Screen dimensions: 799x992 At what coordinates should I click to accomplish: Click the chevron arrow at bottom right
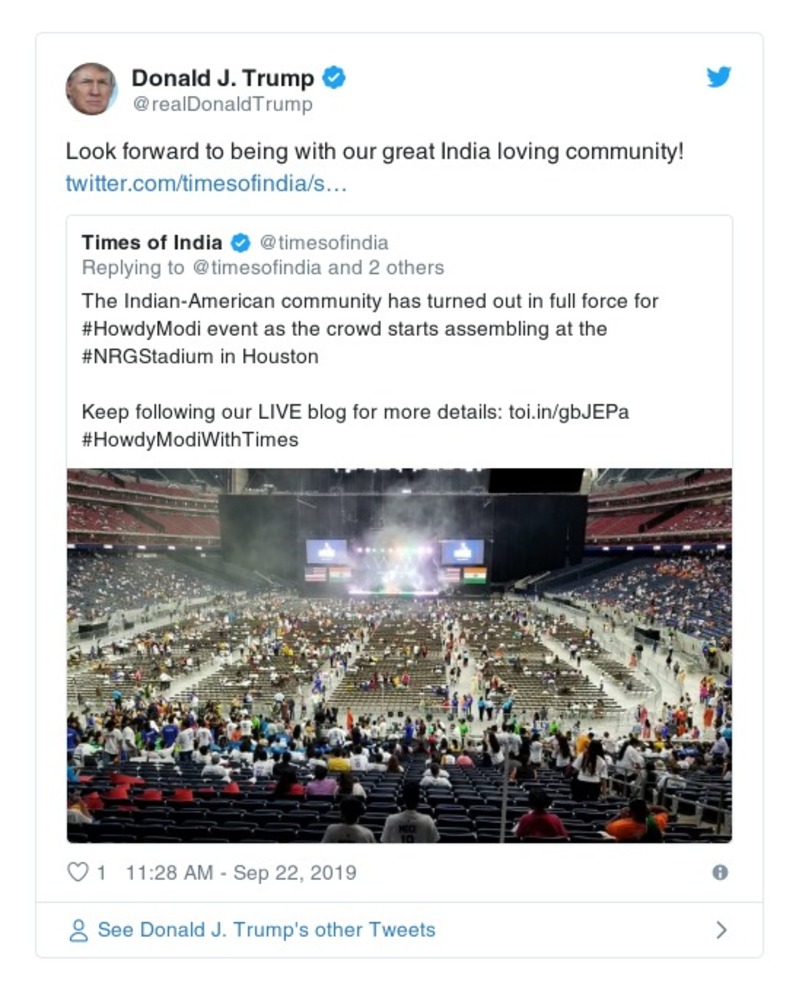[x=723, y=929]
